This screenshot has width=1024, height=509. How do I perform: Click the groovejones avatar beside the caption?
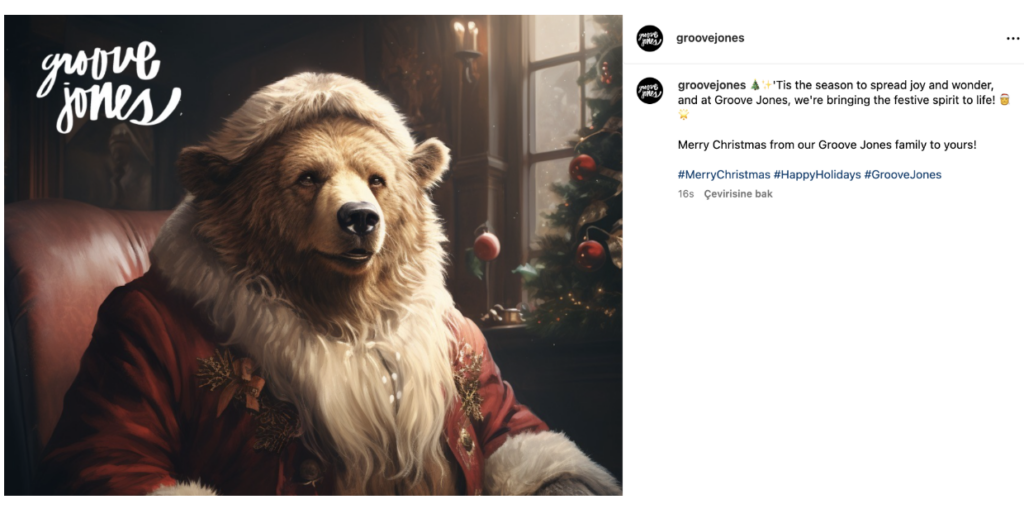coord(649,91)
